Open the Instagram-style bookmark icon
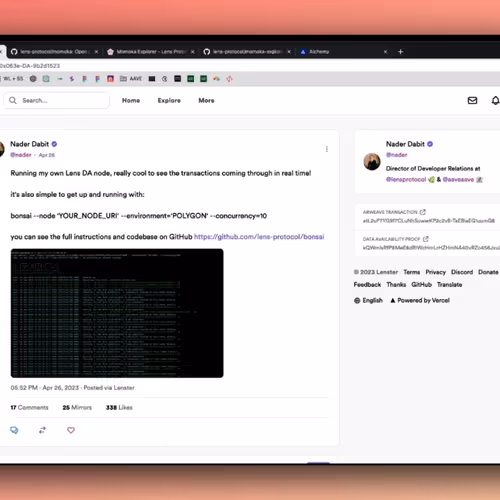500x500 pixels. (x=110, y=79)
